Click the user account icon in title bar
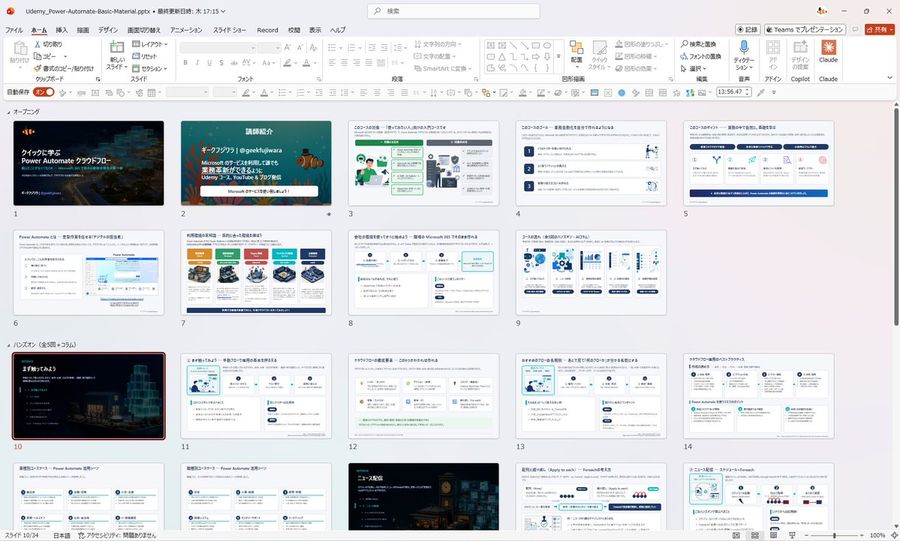This screenshot has height=541, width=900. pyautogui.click(x=822, y=11)
